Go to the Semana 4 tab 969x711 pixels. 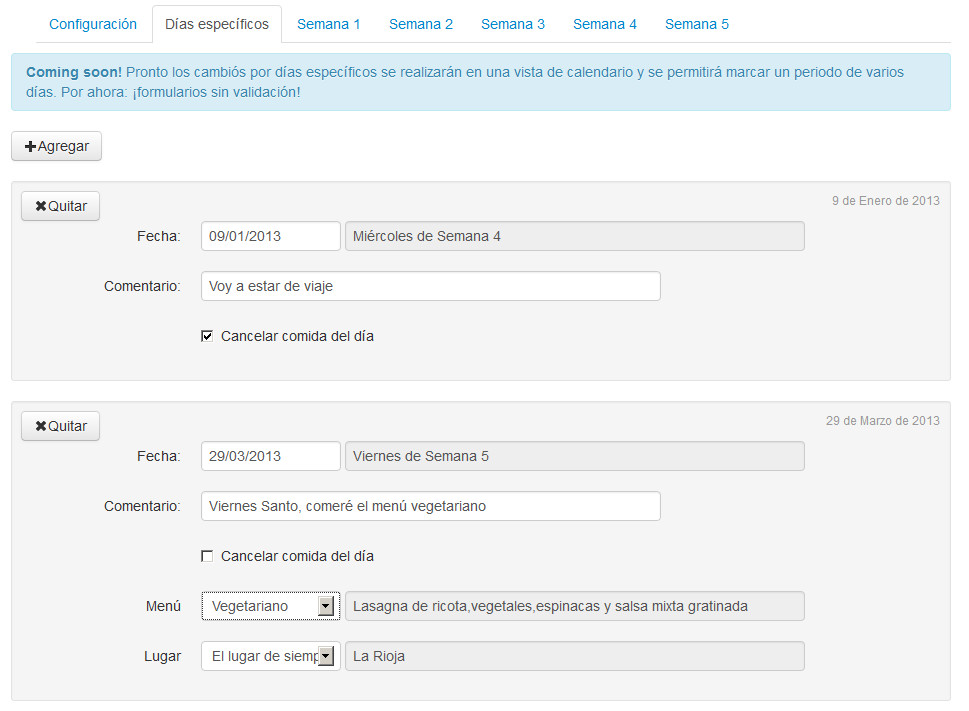coord(604,24)
